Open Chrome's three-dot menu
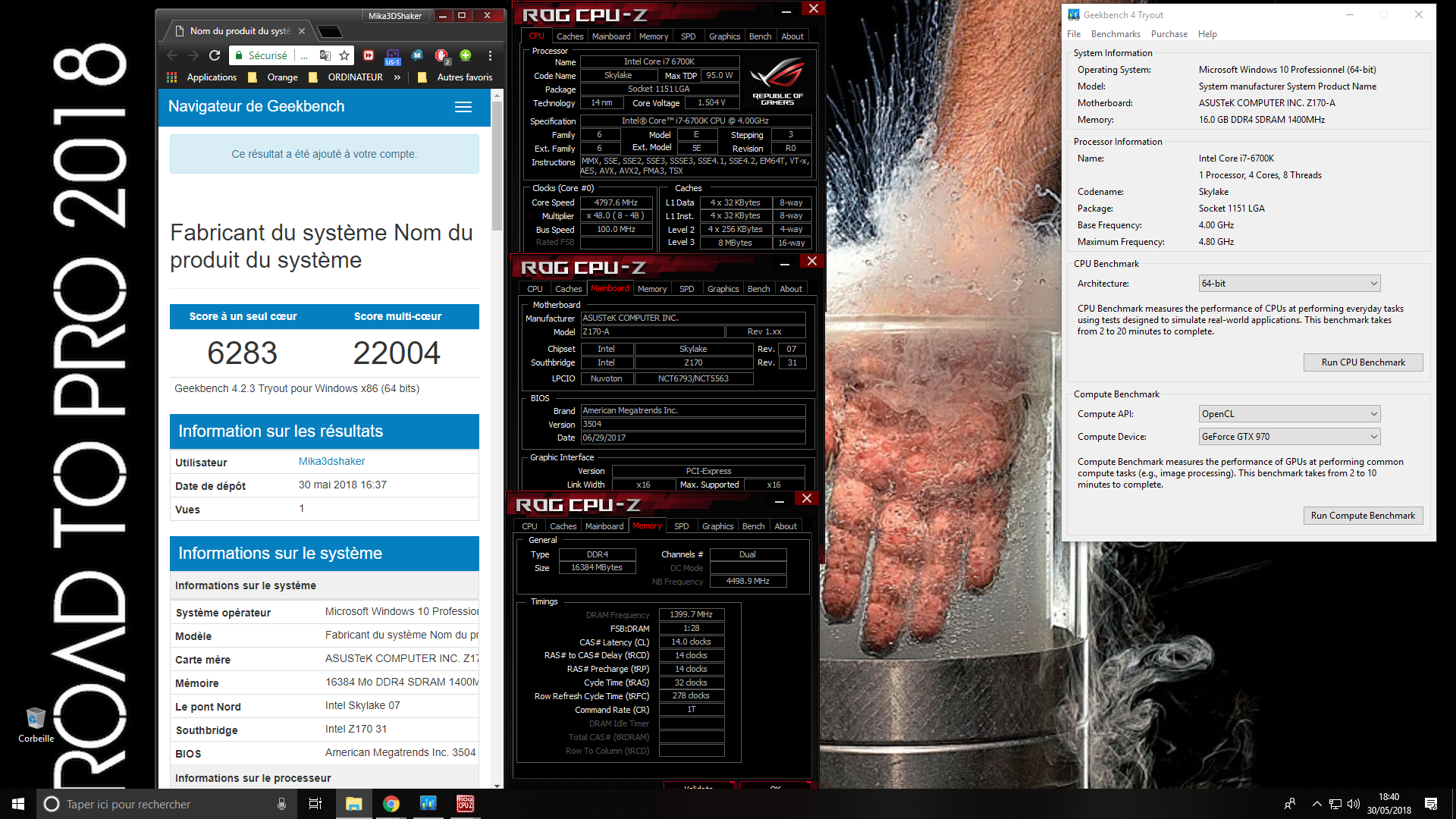 pyautogui.click(x=490, y=55)
